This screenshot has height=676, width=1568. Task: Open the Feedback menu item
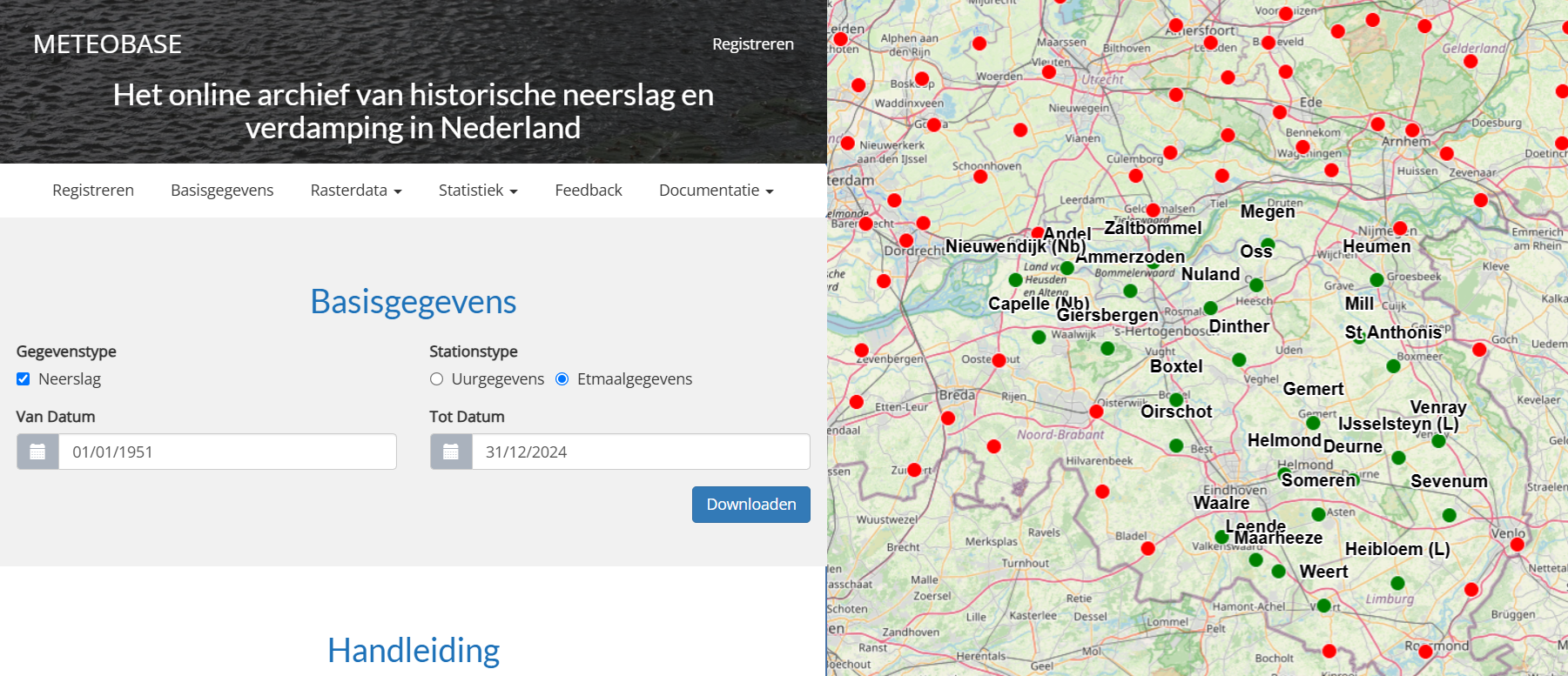[589, 190]
